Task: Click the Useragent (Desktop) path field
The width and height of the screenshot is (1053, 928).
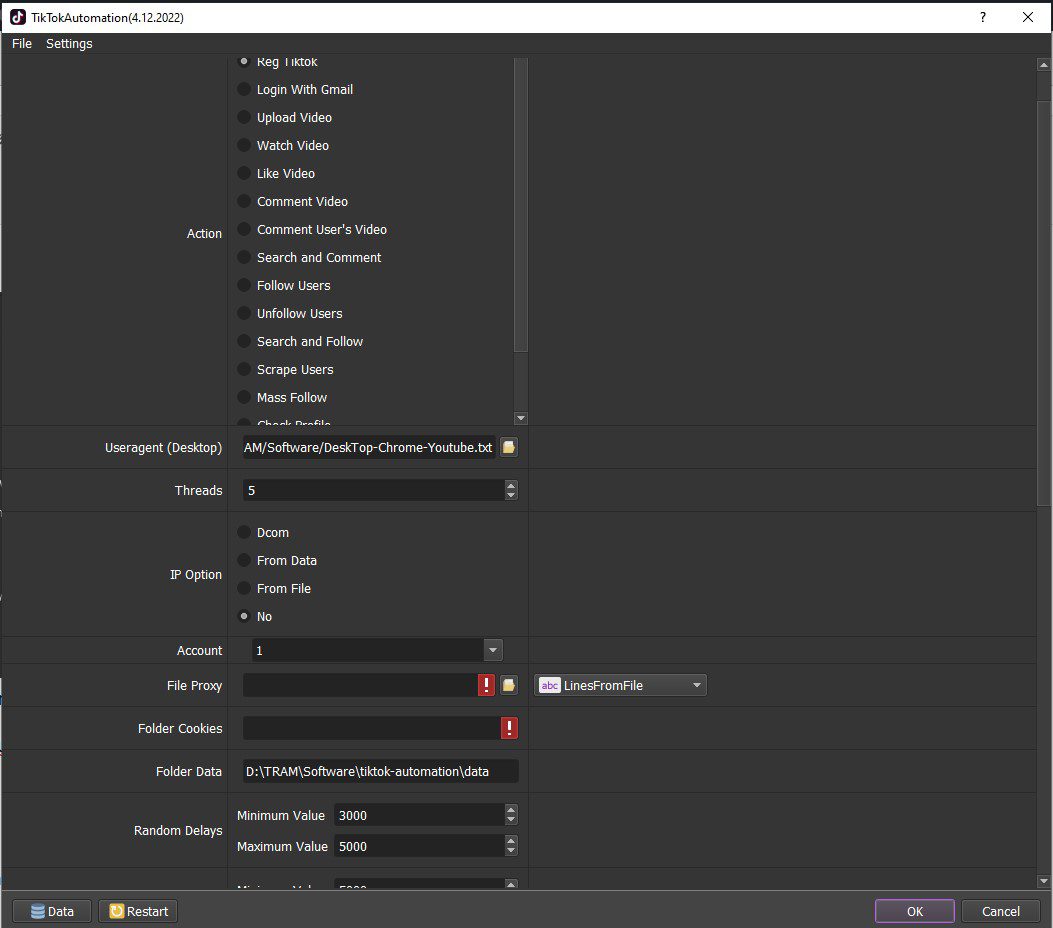Action: tap(369, 447)
